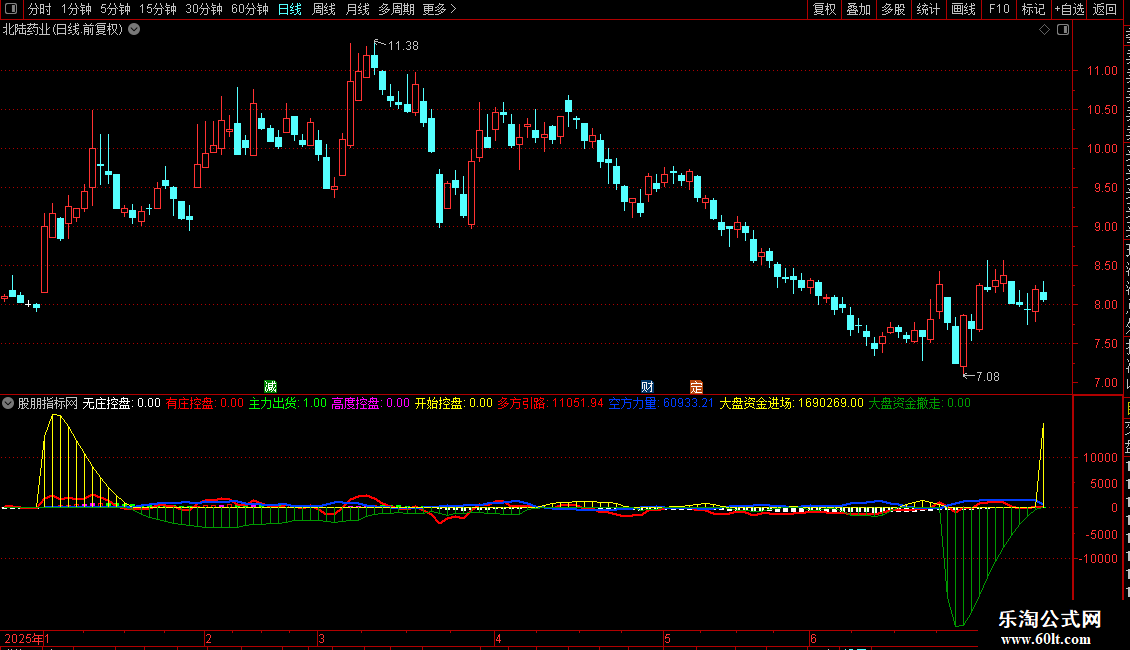1130x650 pixels.
Task: Open F10 company info
Action: coord(999,9)
